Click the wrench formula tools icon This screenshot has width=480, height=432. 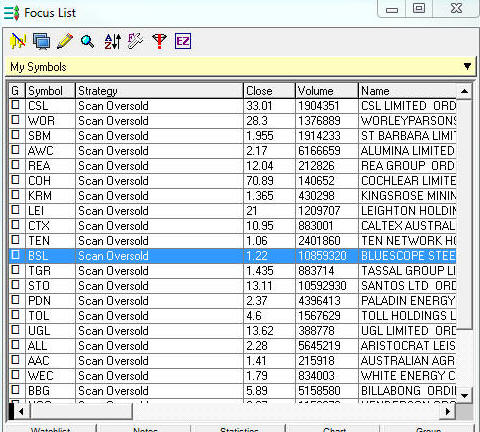point(135,41)
